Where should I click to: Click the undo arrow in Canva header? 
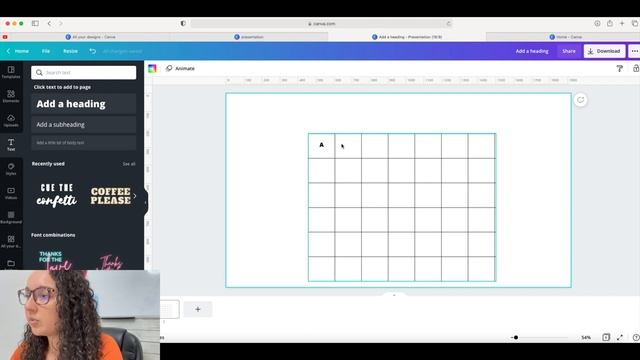click(x=93, y=51)
